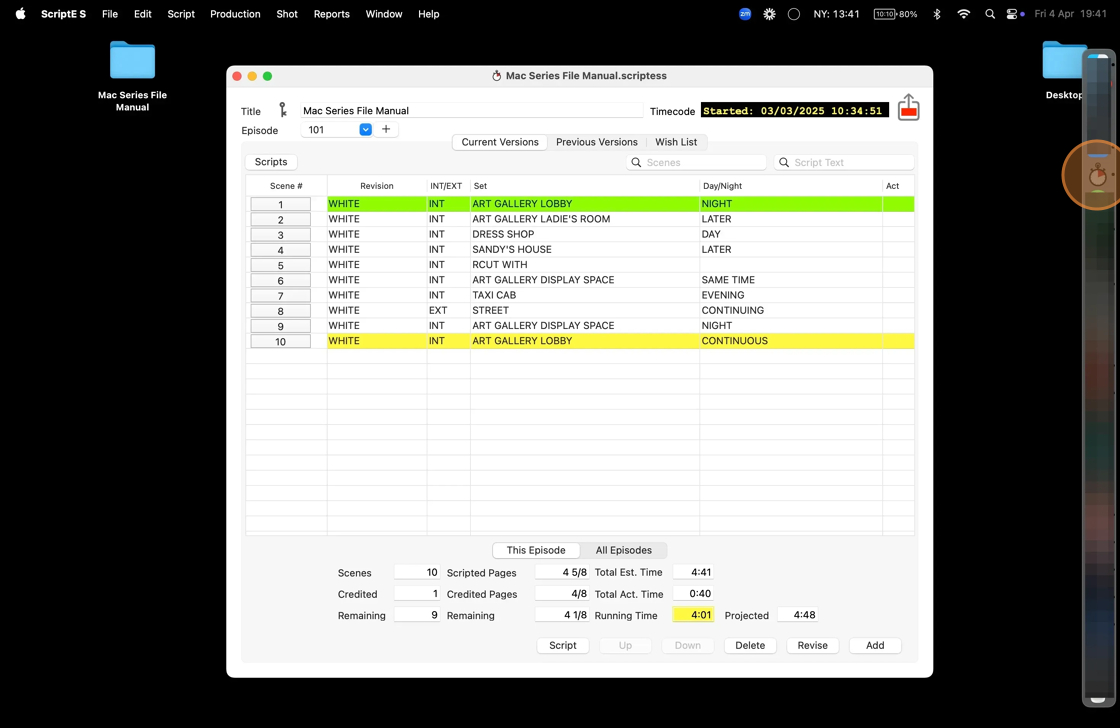Open the Reports menu
This screenshot has height=728, width=1120.
[331, 14]
